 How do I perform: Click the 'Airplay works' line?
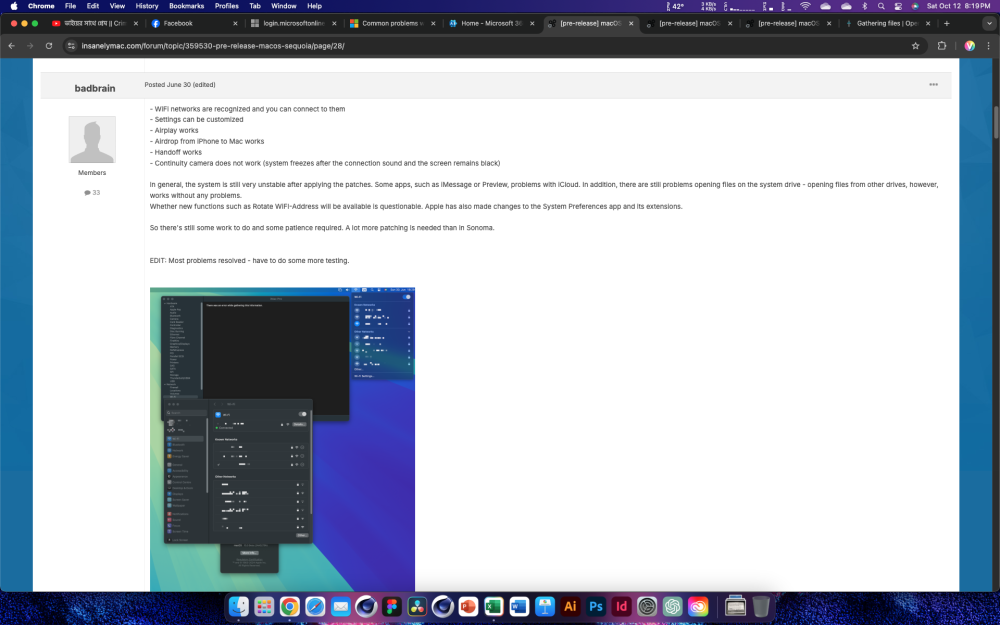pos(174,131)
